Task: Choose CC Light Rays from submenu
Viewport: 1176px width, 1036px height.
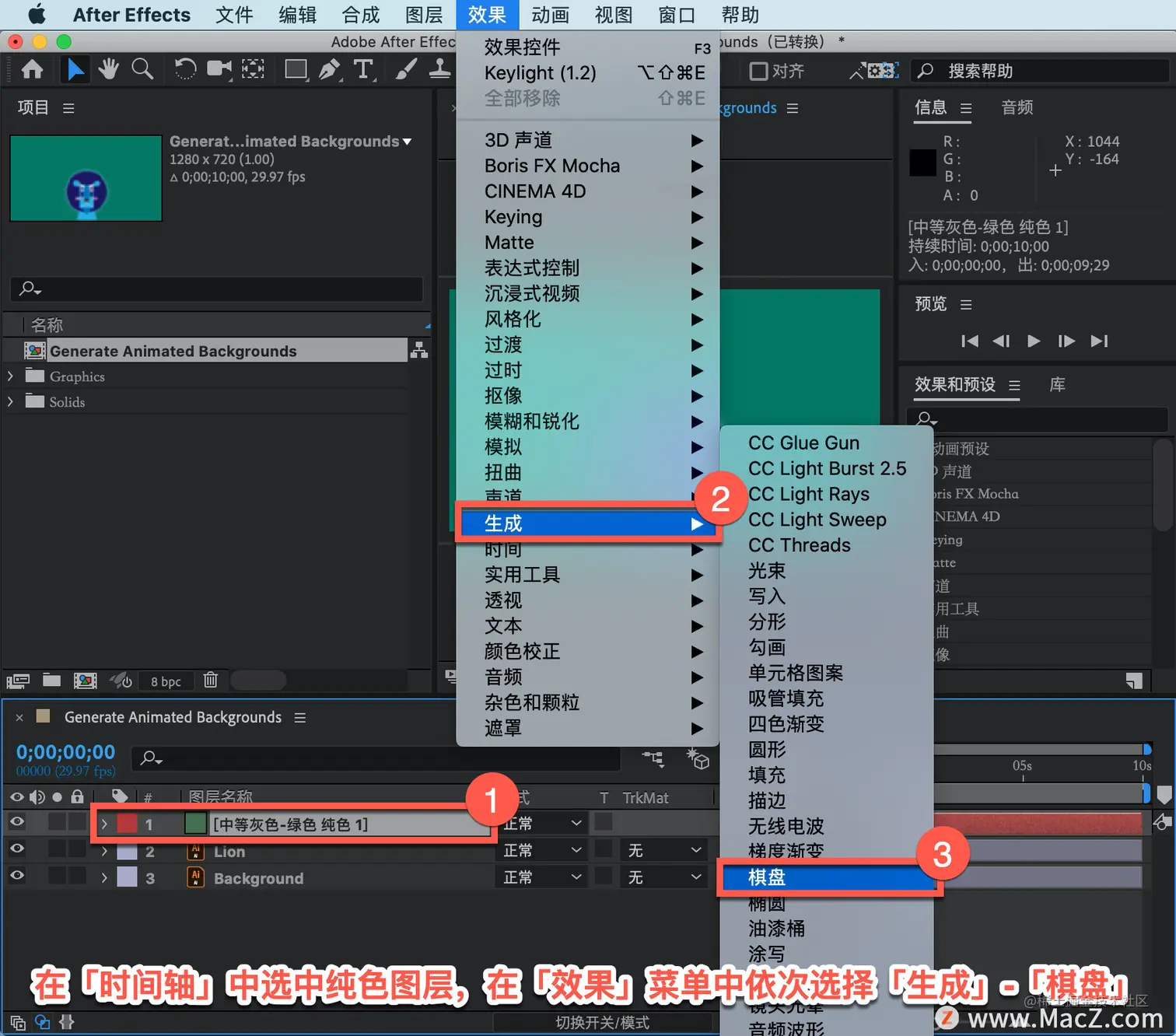Action: [x=809, y=494]
